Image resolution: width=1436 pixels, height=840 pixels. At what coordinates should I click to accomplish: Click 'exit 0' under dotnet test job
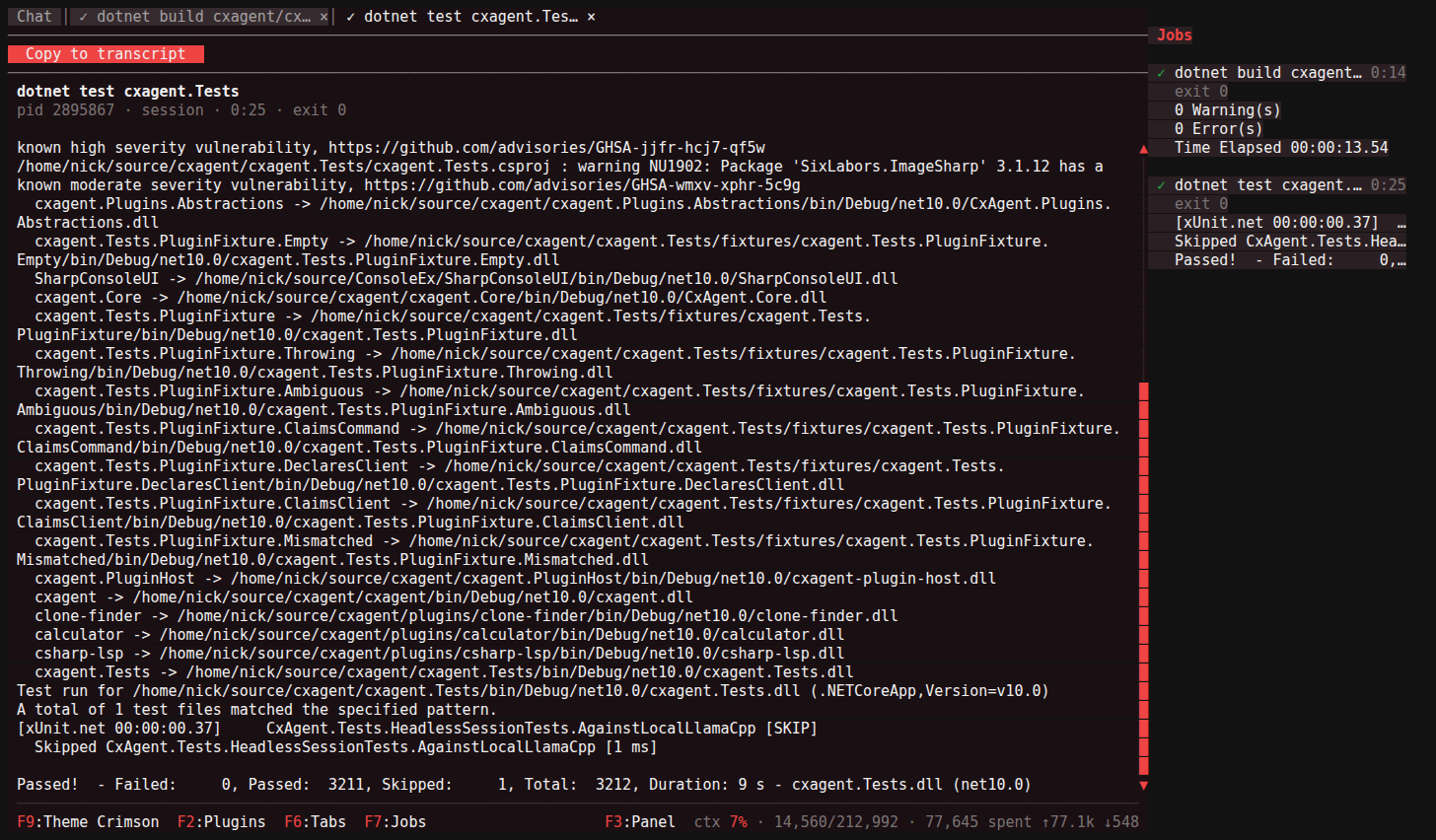1201,204
